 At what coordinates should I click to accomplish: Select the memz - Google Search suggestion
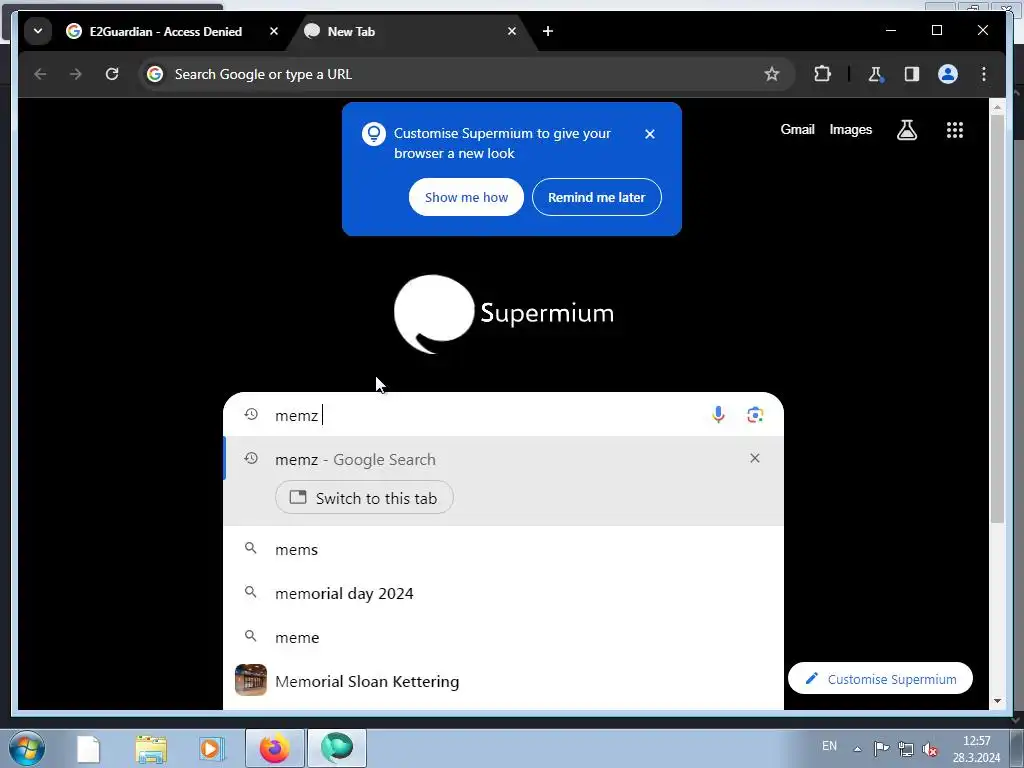(503, 460)
